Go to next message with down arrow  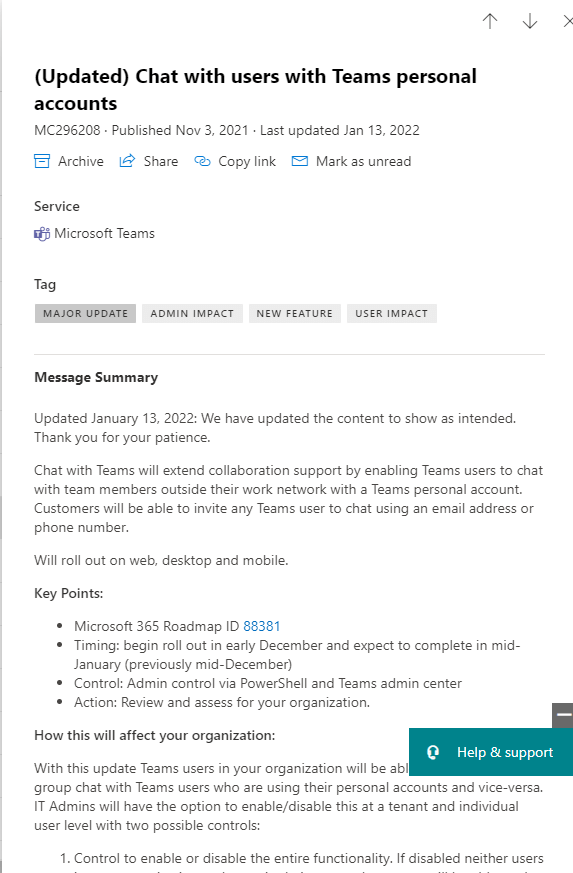(530, 21)
